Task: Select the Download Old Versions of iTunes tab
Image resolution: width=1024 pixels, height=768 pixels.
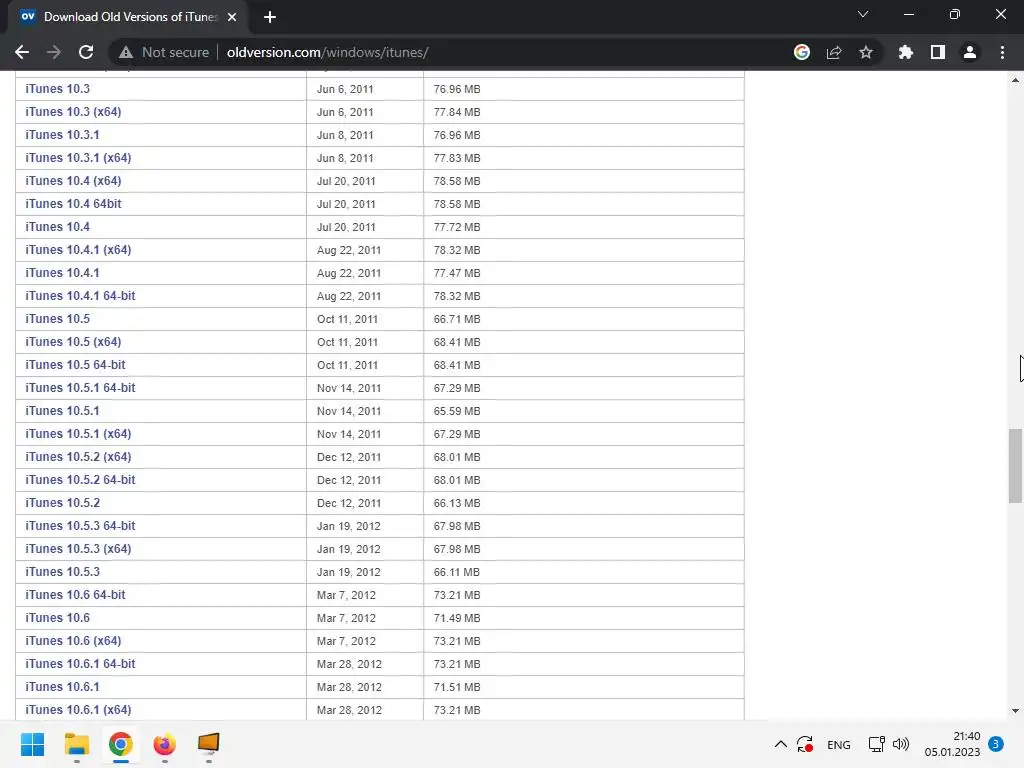Action: click(129, 17)
